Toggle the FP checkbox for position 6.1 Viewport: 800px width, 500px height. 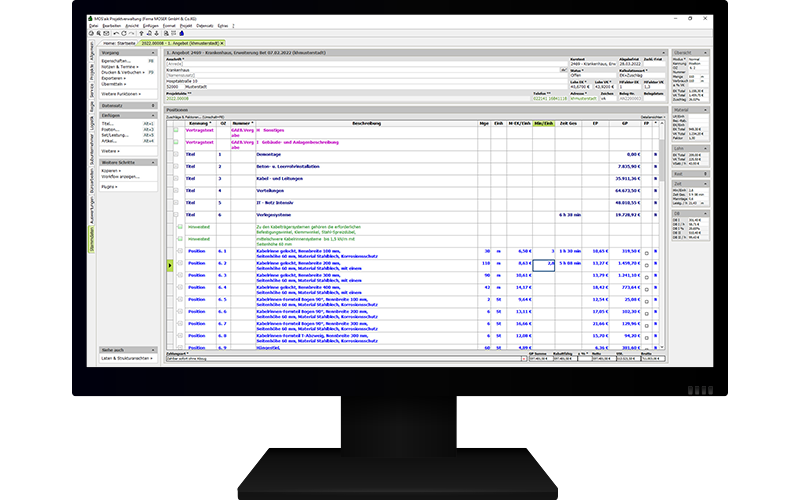[646, 253]
